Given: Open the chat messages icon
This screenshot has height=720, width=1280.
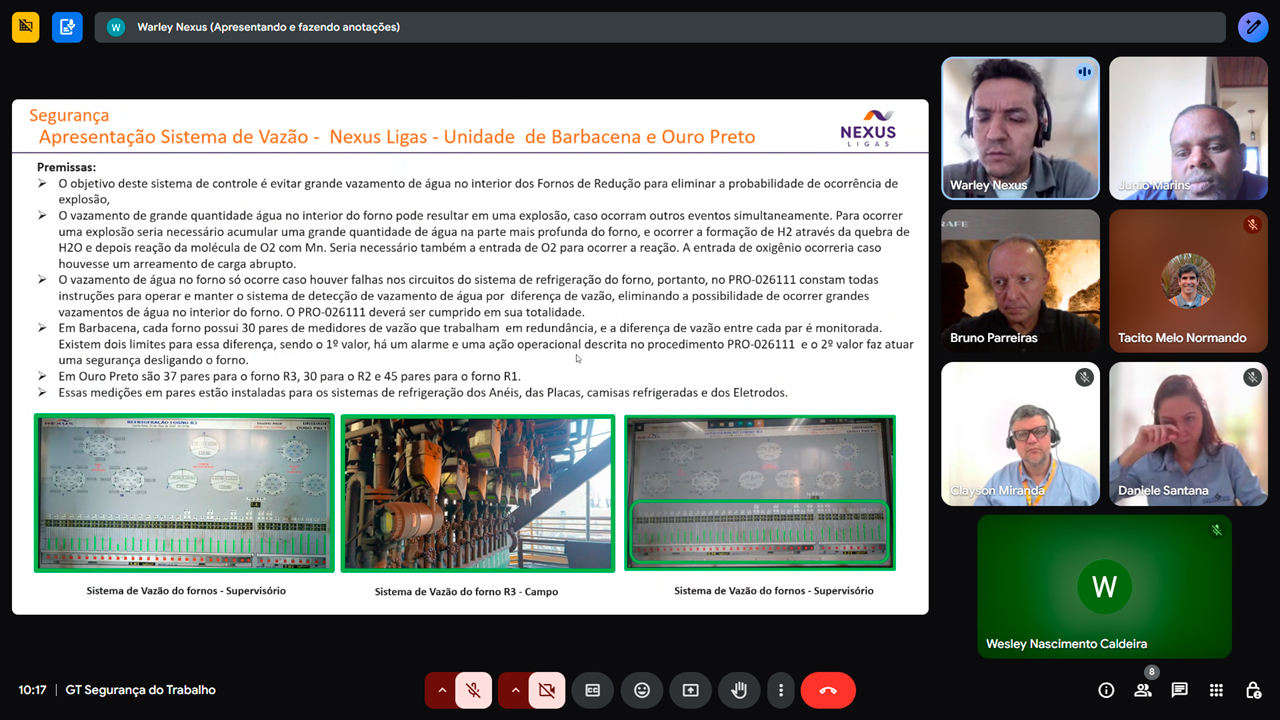Looking at the screenshot, I should pyautogui.click(x=1179, y=690).
